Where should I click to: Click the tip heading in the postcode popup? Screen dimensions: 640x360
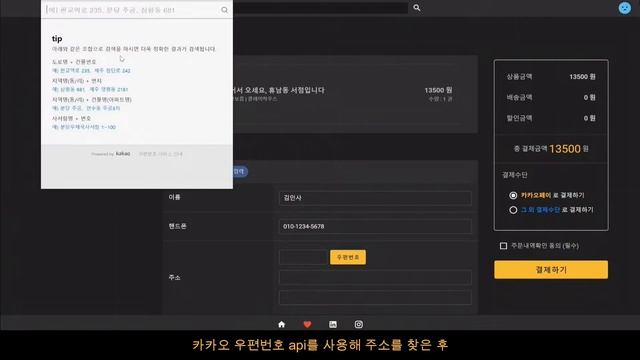click(x=57, y=39)
